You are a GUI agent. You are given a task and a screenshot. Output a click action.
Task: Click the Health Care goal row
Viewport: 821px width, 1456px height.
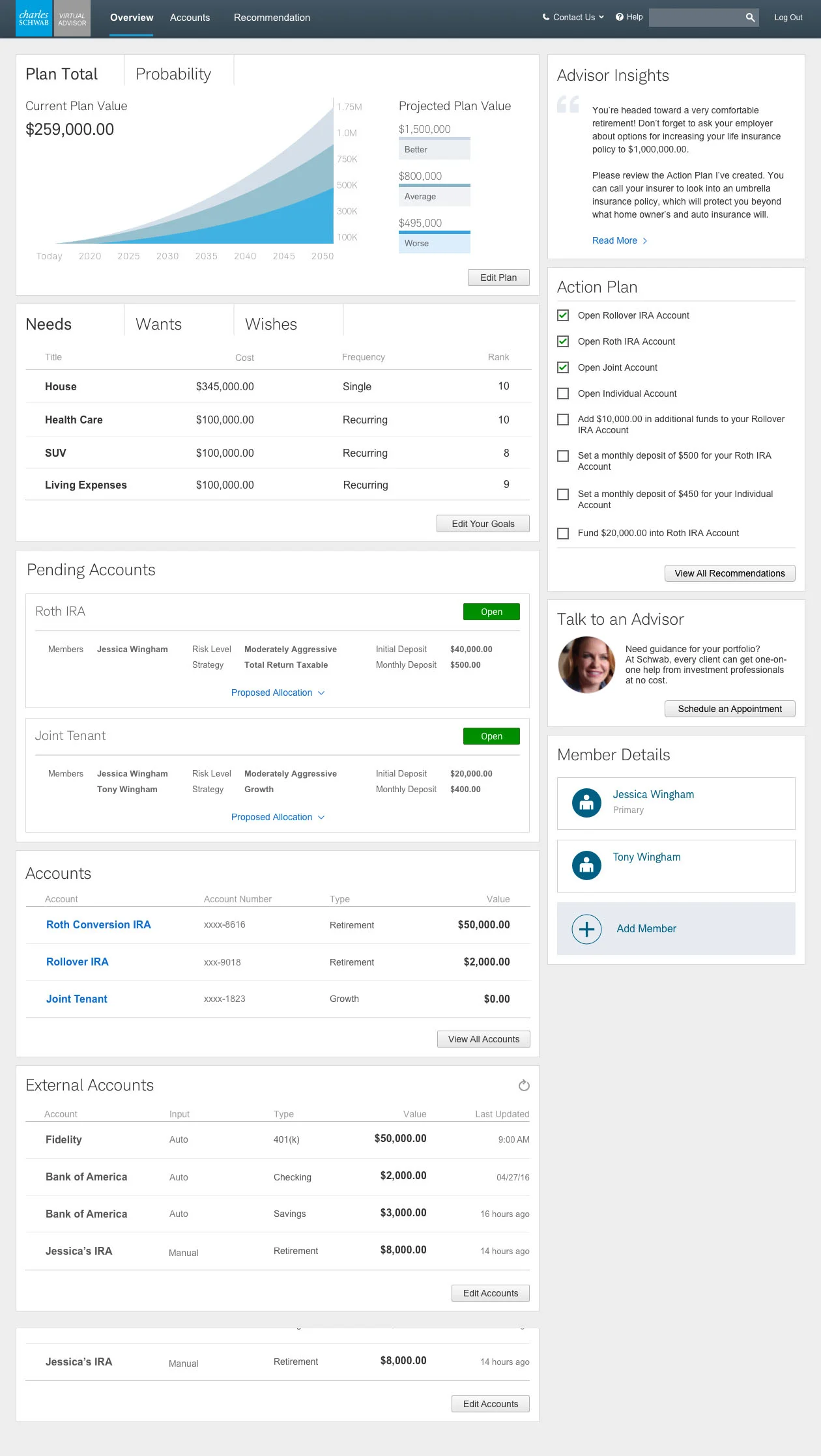278,420
